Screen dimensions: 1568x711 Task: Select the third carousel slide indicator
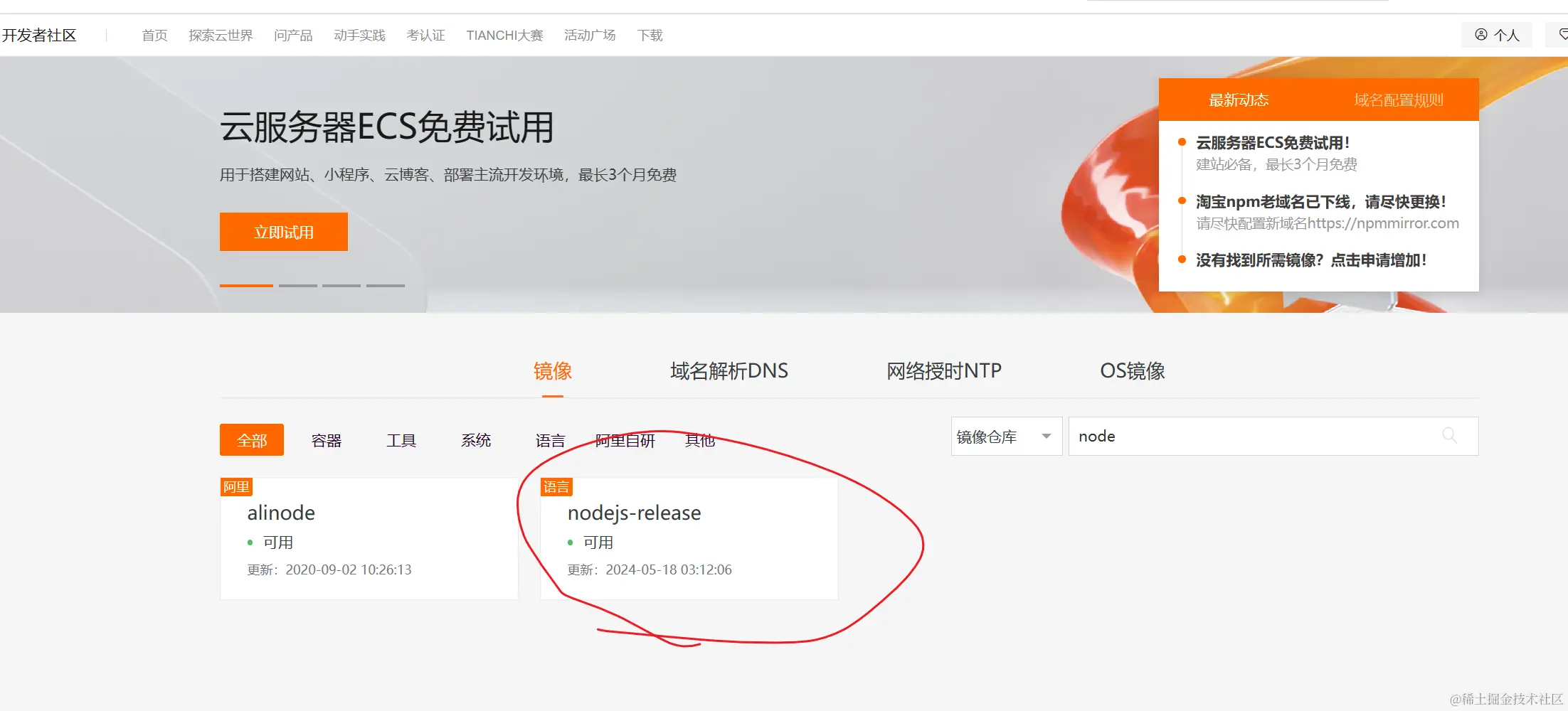click(341, 285)
